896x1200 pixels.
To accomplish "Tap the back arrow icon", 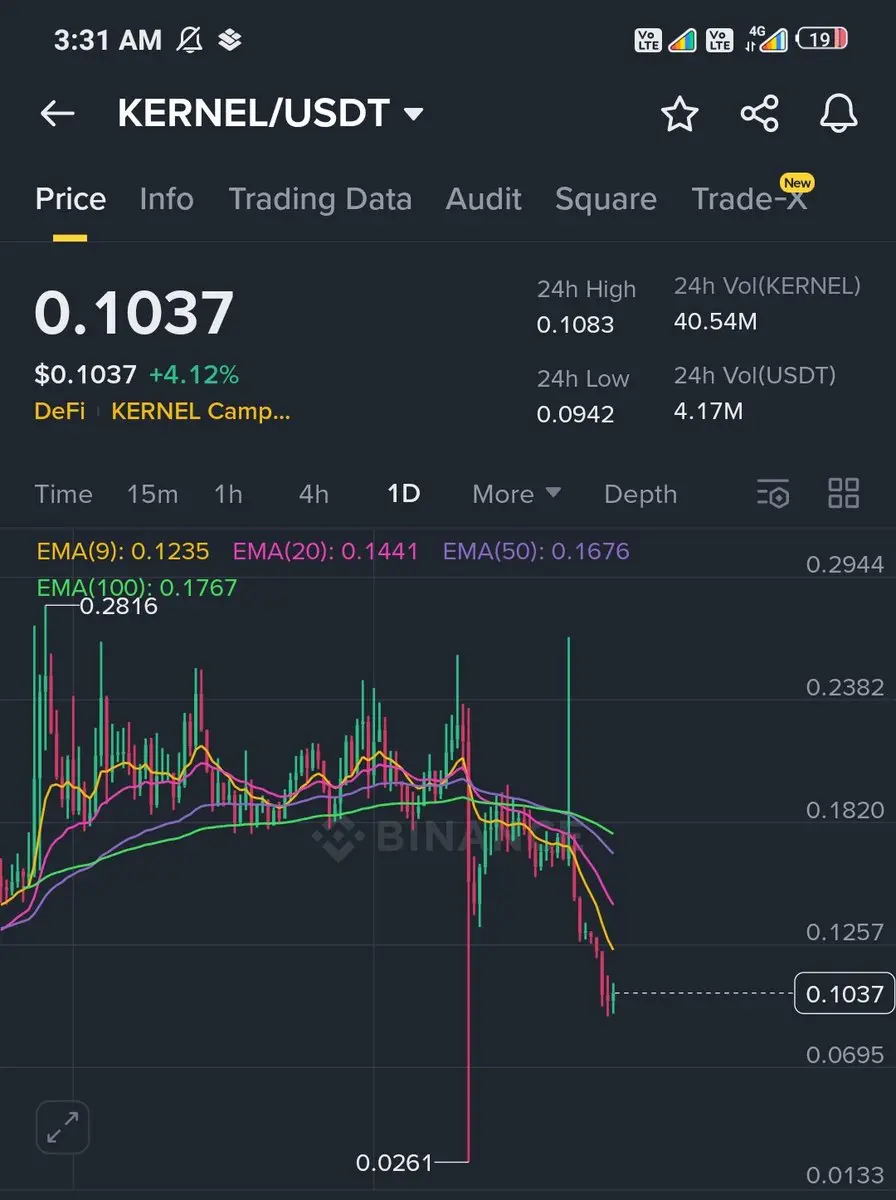I will (58, 114).
